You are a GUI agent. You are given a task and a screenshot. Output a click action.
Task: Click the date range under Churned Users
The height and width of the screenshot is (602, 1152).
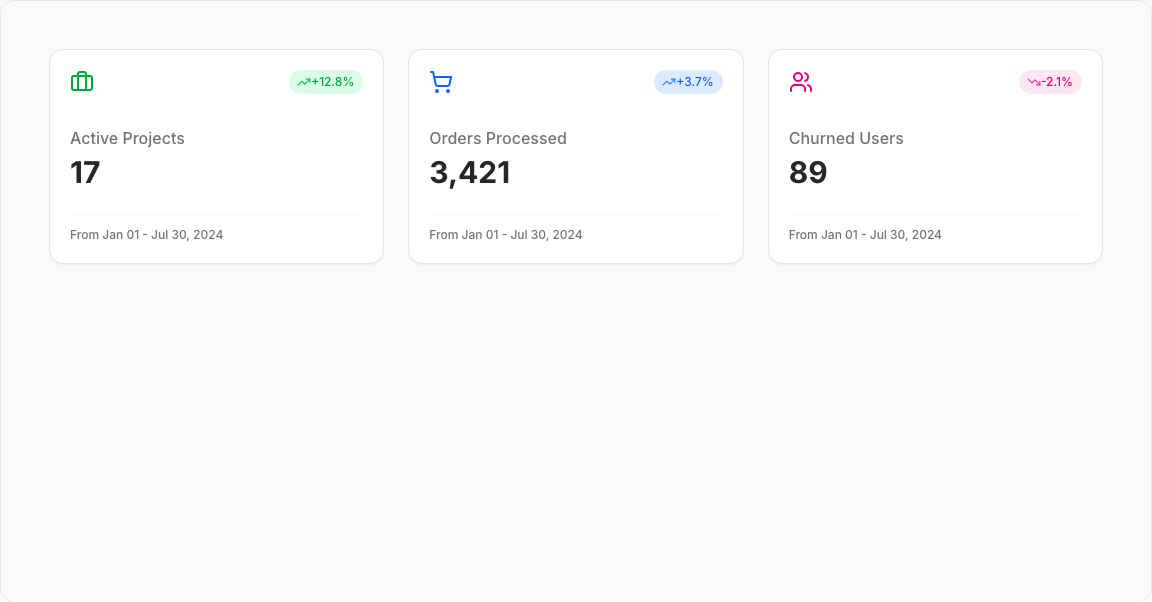[865, 235]
